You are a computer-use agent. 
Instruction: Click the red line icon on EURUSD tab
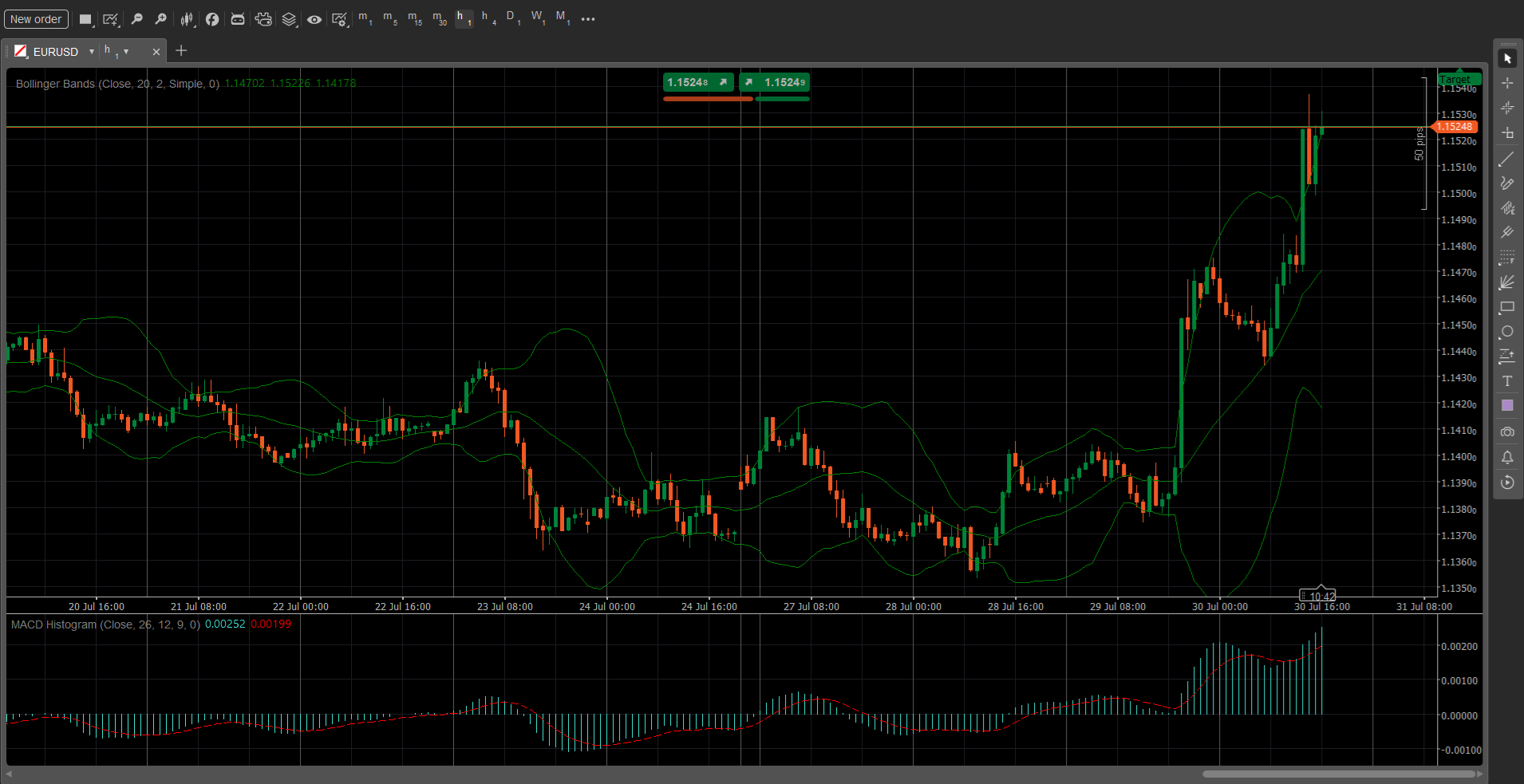20,52
